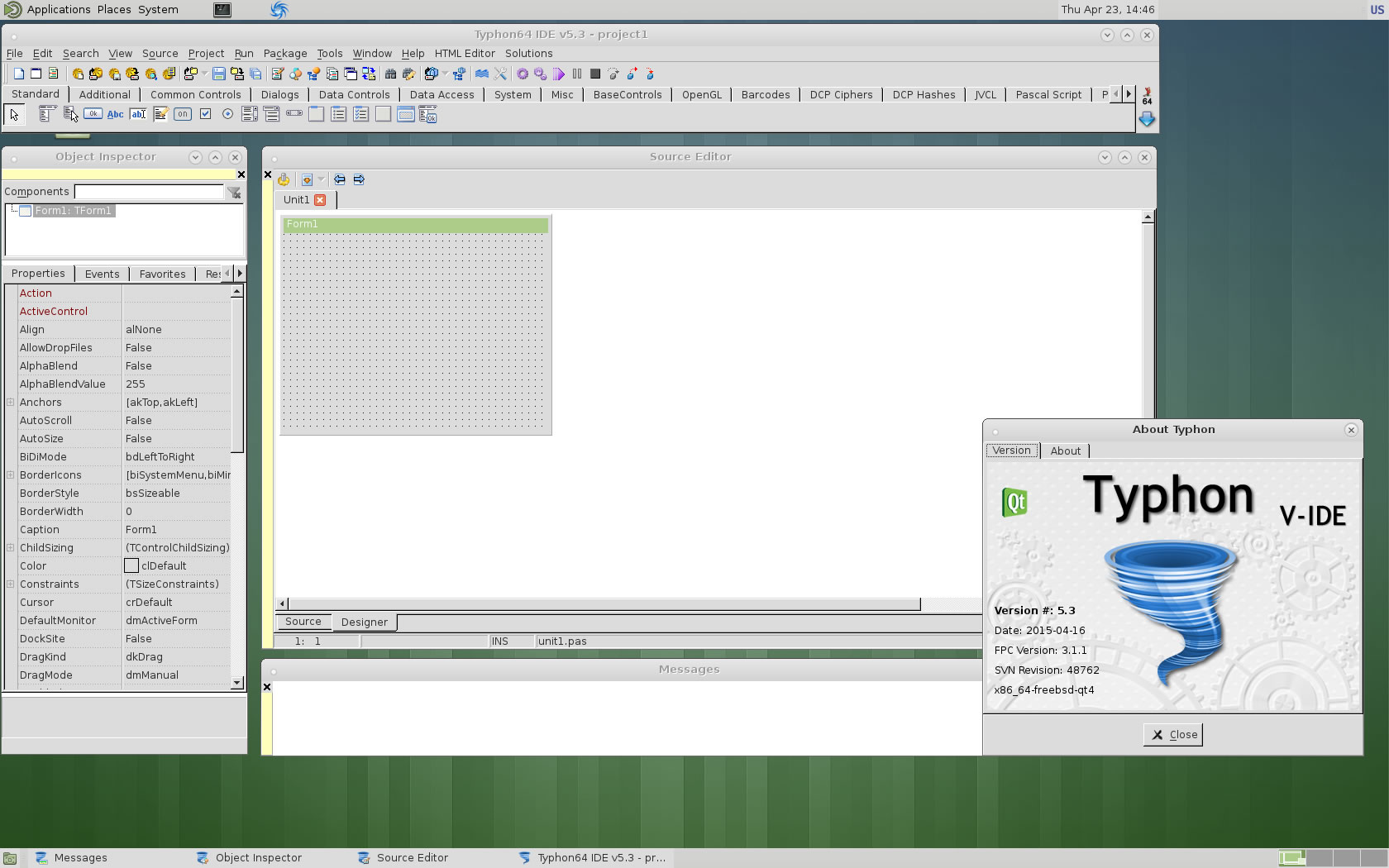This screenshot has width=1389, height=868.
Task: Click the US keyboard layout indicator
Action: 1377,10
